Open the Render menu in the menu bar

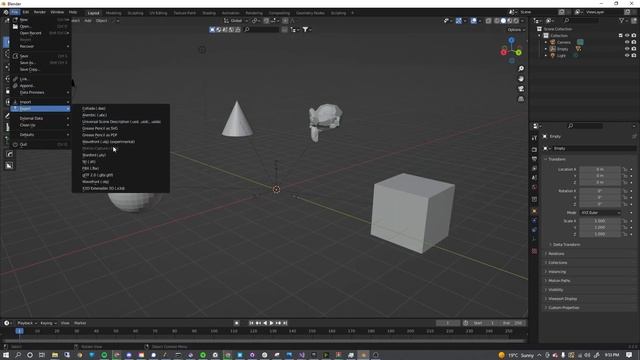coord(40,12)
